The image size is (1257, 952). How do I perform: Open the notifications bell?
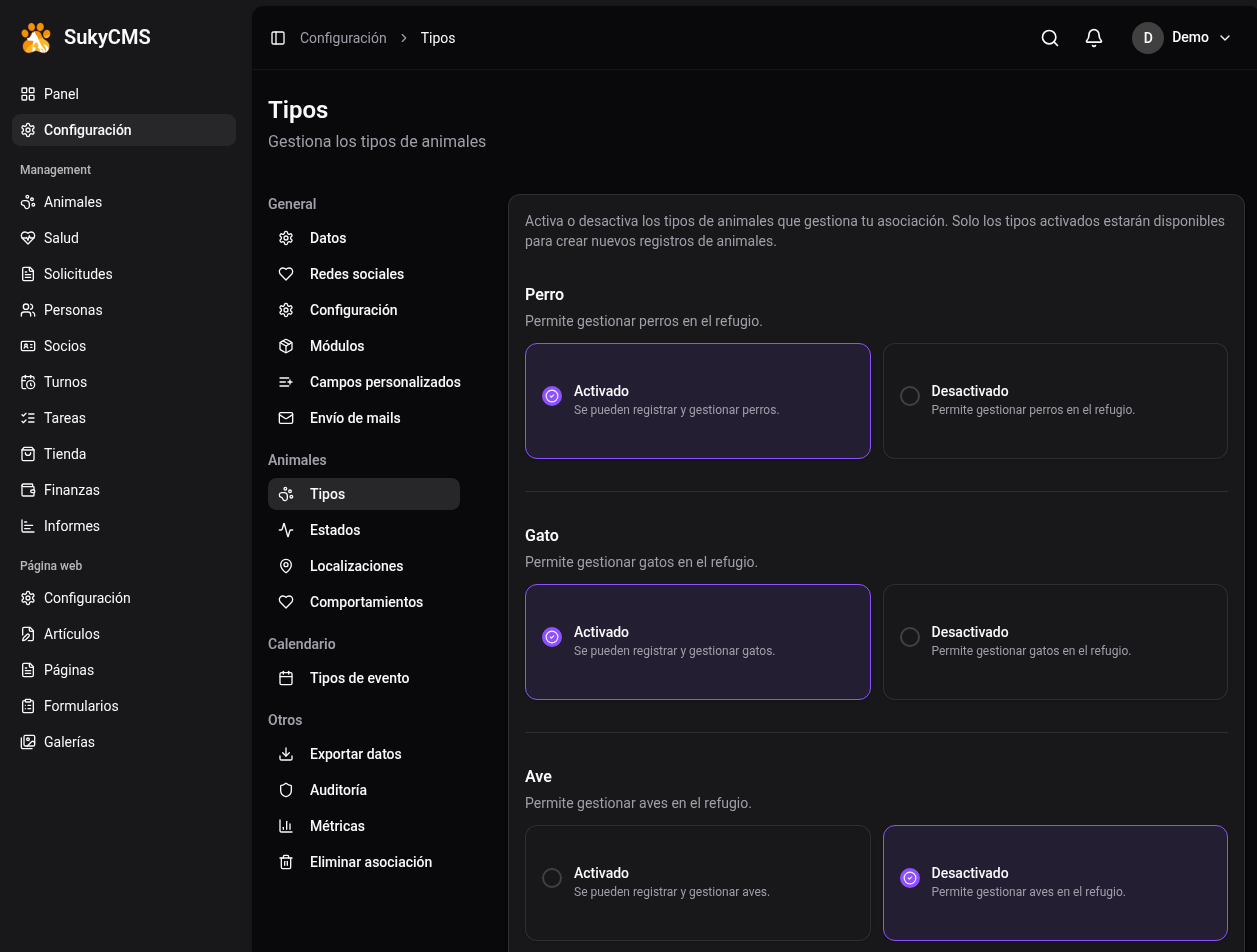(1093, 38)
